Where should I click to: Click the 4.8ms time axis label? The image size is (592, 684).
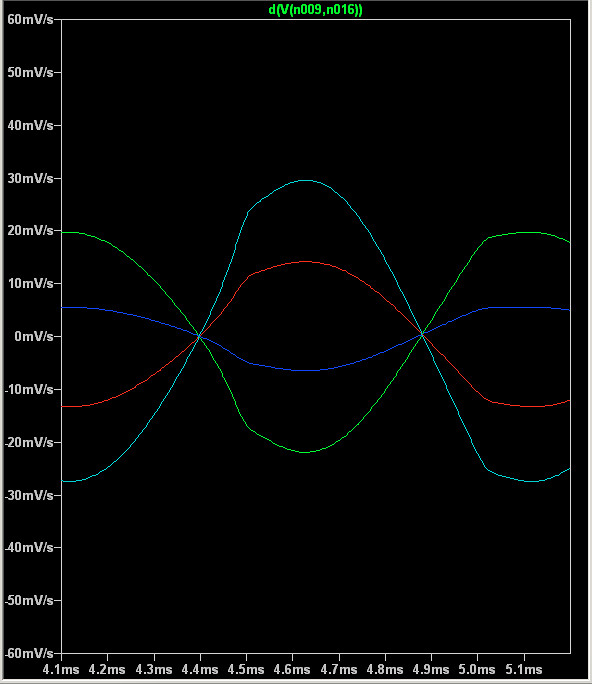tap(385, 670)
